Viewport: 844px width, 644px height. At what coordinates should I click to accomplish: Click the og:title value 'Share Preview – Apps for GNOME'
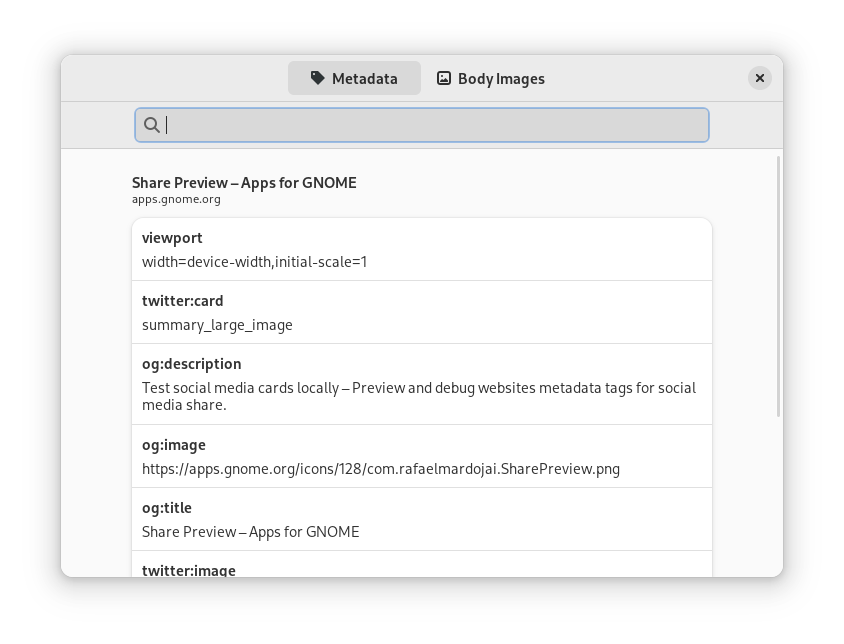click(250, 532)
